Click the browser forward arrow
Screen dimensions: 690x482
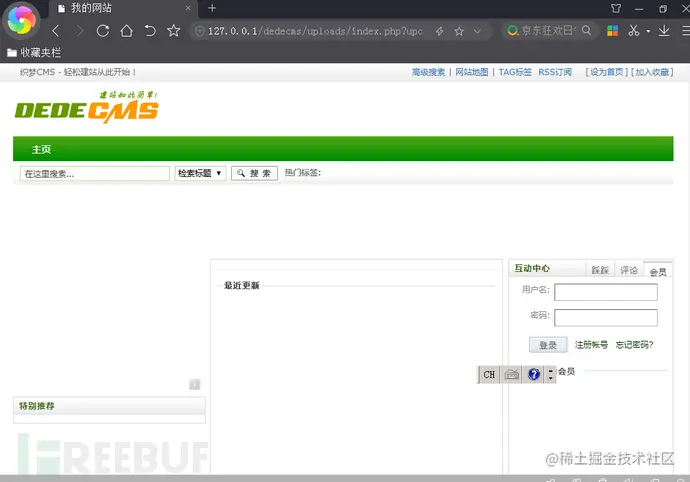79,31
